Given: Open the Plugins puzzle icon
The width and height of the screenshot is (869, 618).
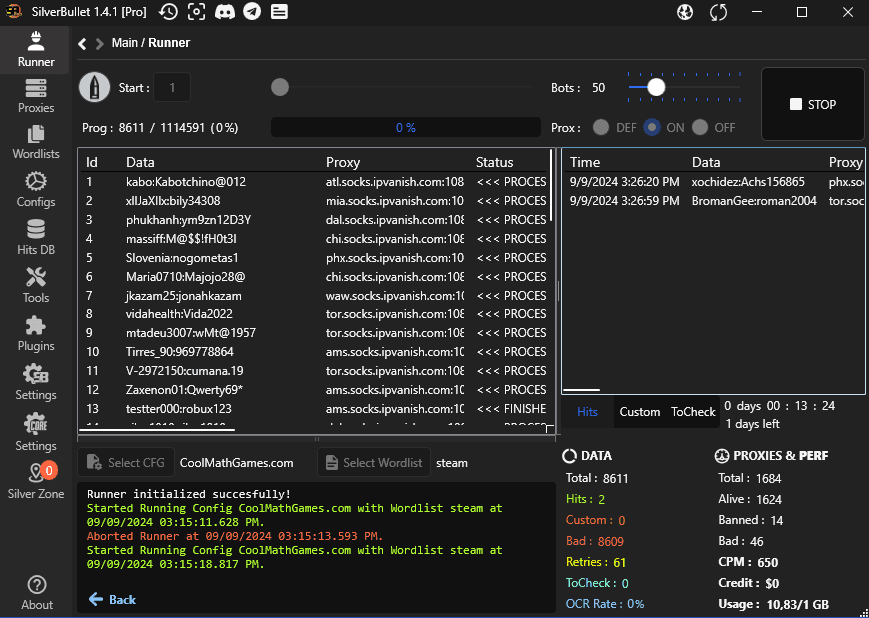Looking at the screenshot, I should (x=36, y=332).
